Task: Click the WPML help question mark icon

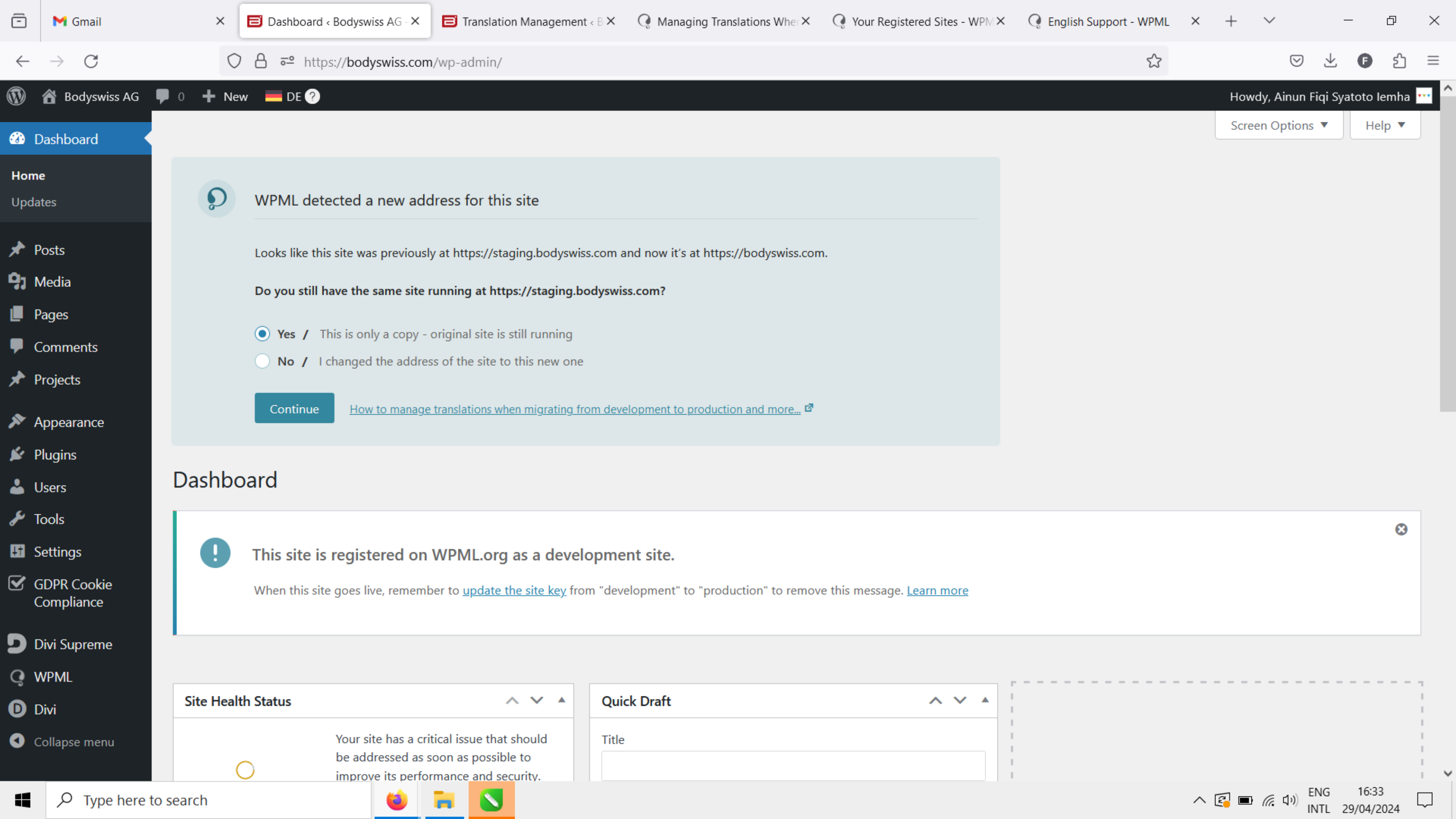Action: pyautogui.click(x=313, y=97)
